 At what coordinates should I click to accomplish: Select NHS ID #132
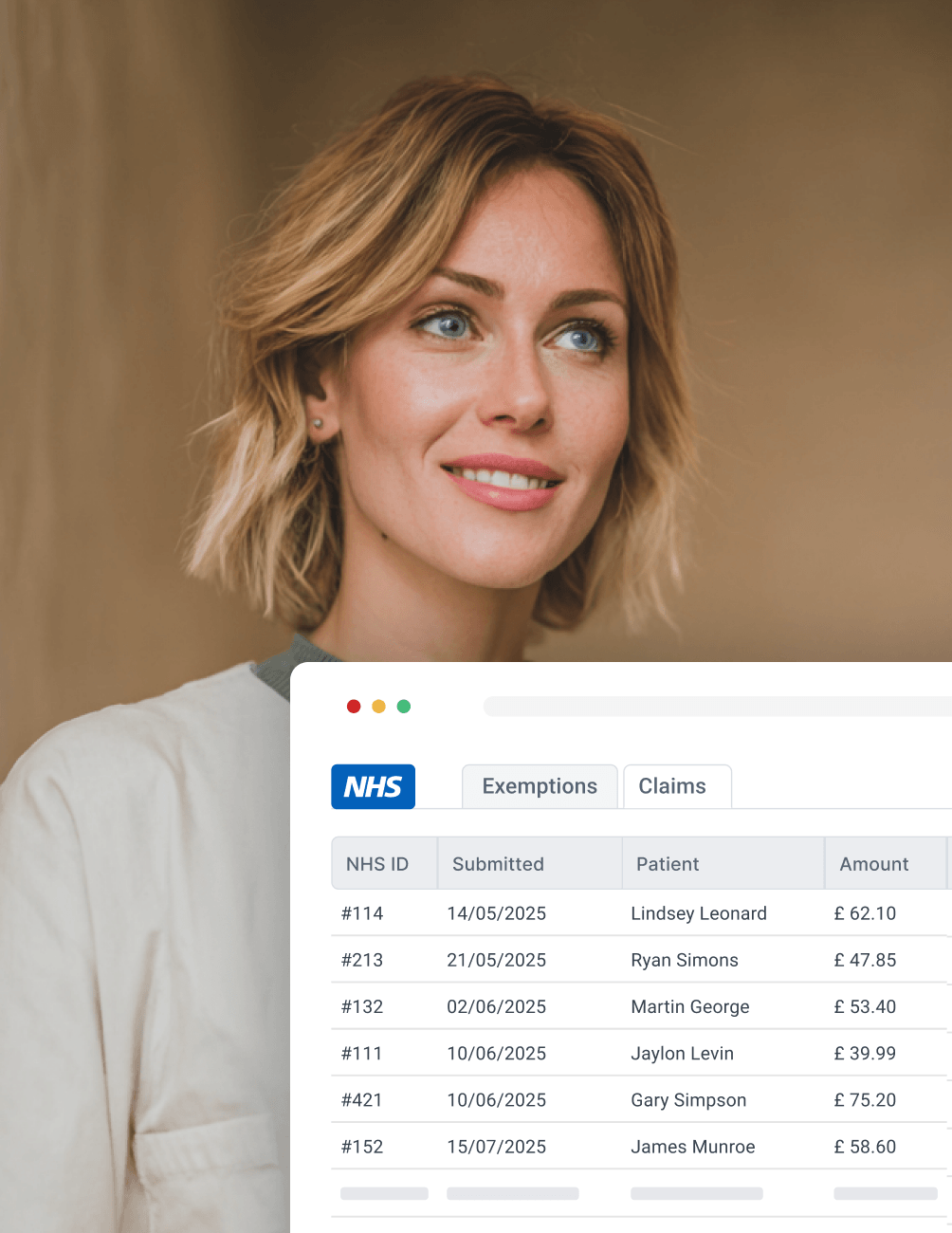click(362, 1006)
